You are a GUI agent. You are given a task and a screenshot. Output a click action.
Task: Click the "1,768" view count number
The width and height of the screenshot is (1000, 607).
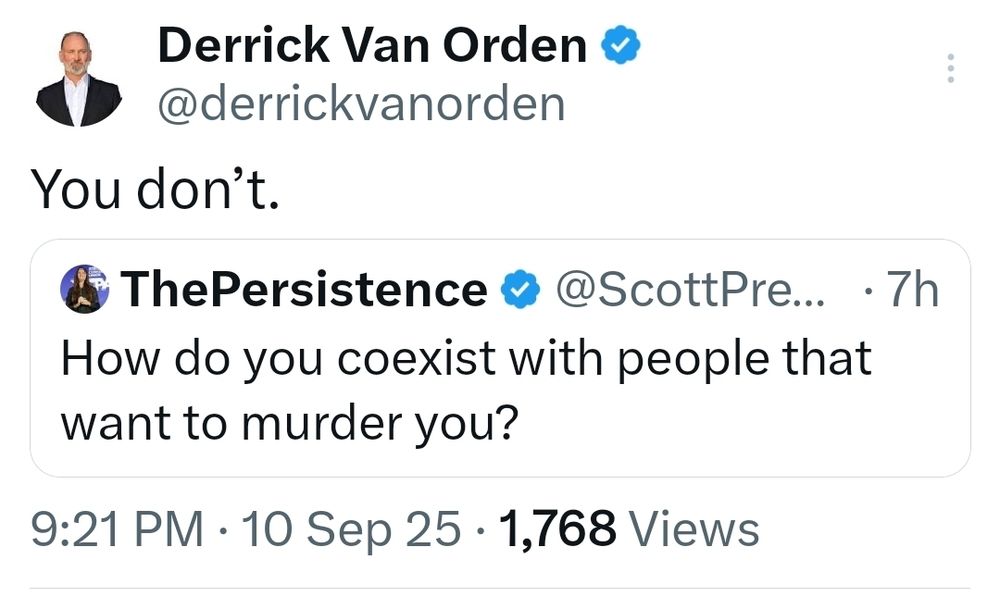point(559,529)
